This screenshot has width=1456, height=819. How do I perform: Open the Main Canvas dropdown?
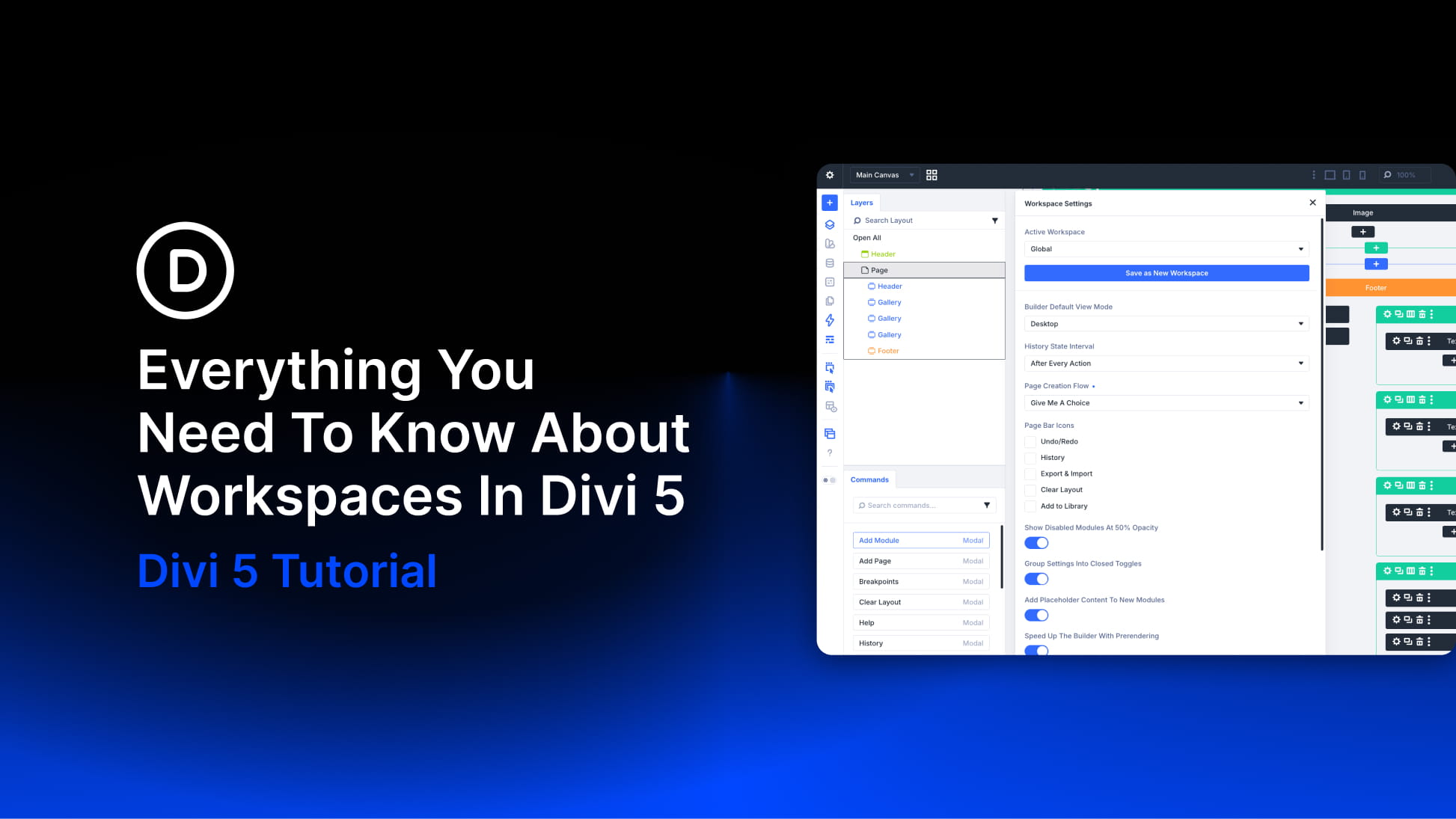pyautogui.click(x=884, y=175)
